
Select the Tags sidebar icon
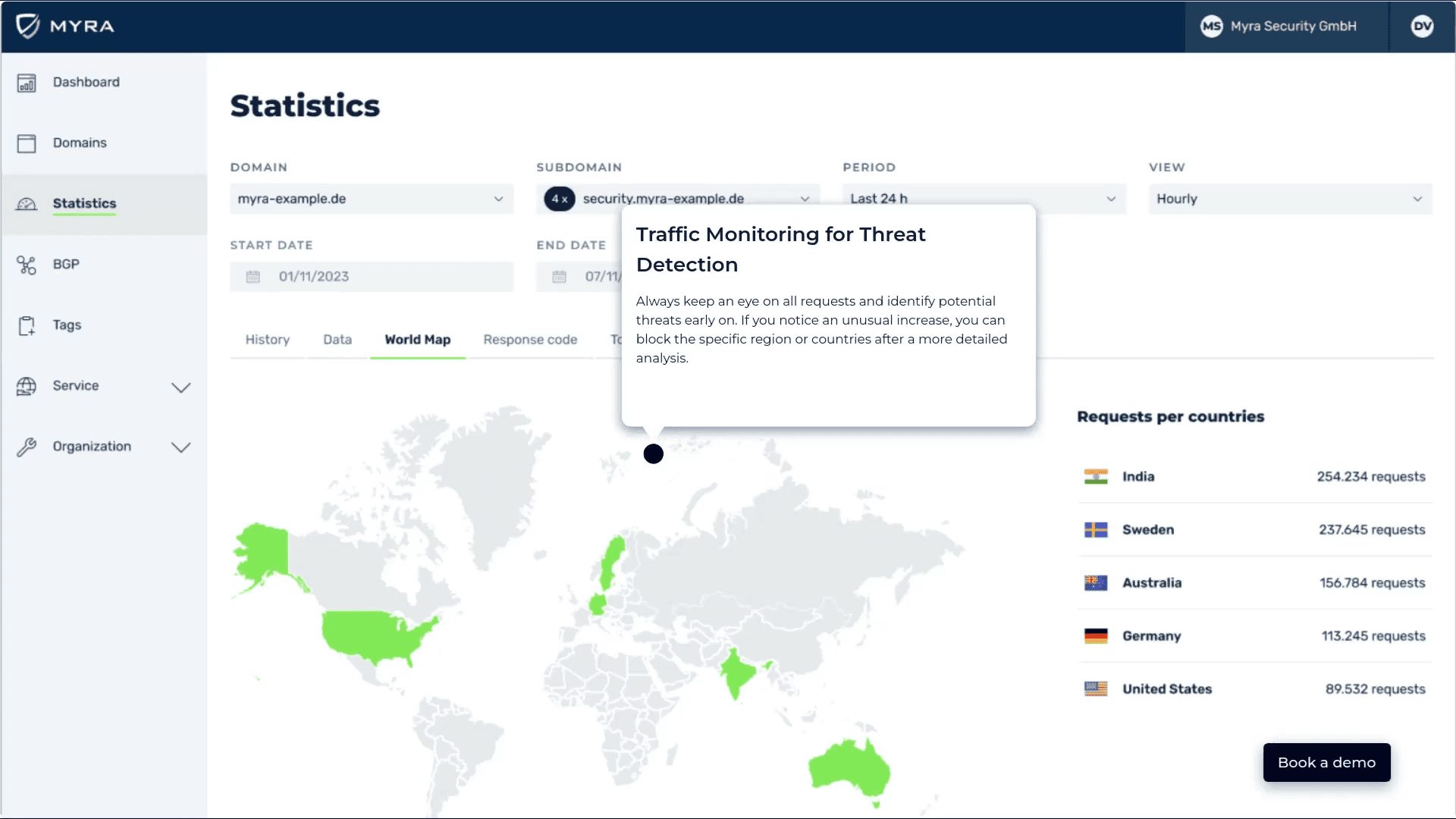(x=27, y=325)
